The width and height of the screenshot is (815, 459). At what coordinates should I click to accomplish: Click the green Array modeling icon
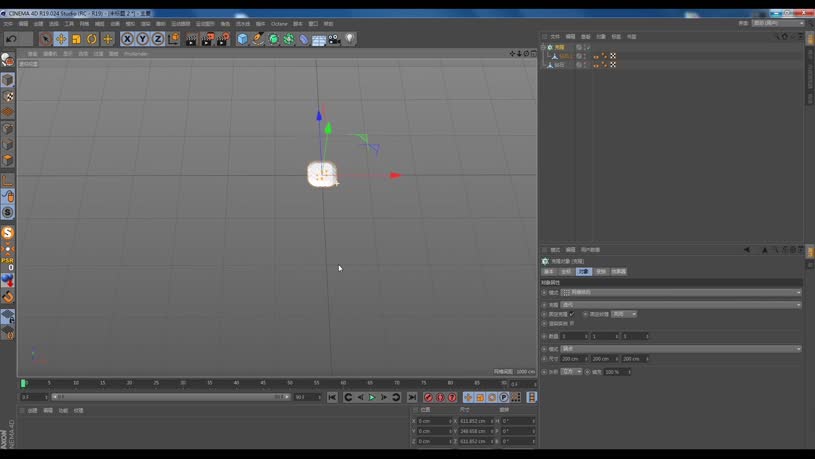[288, 39]
